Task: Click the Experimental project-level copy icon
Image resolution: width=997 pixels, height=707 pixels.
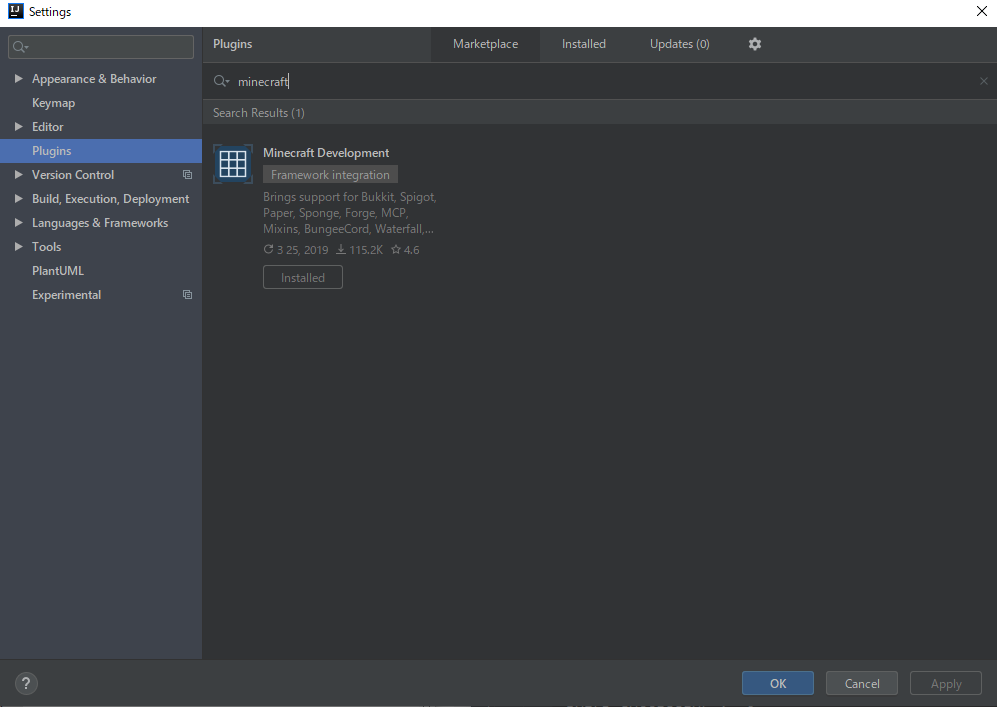Action: 188,295
